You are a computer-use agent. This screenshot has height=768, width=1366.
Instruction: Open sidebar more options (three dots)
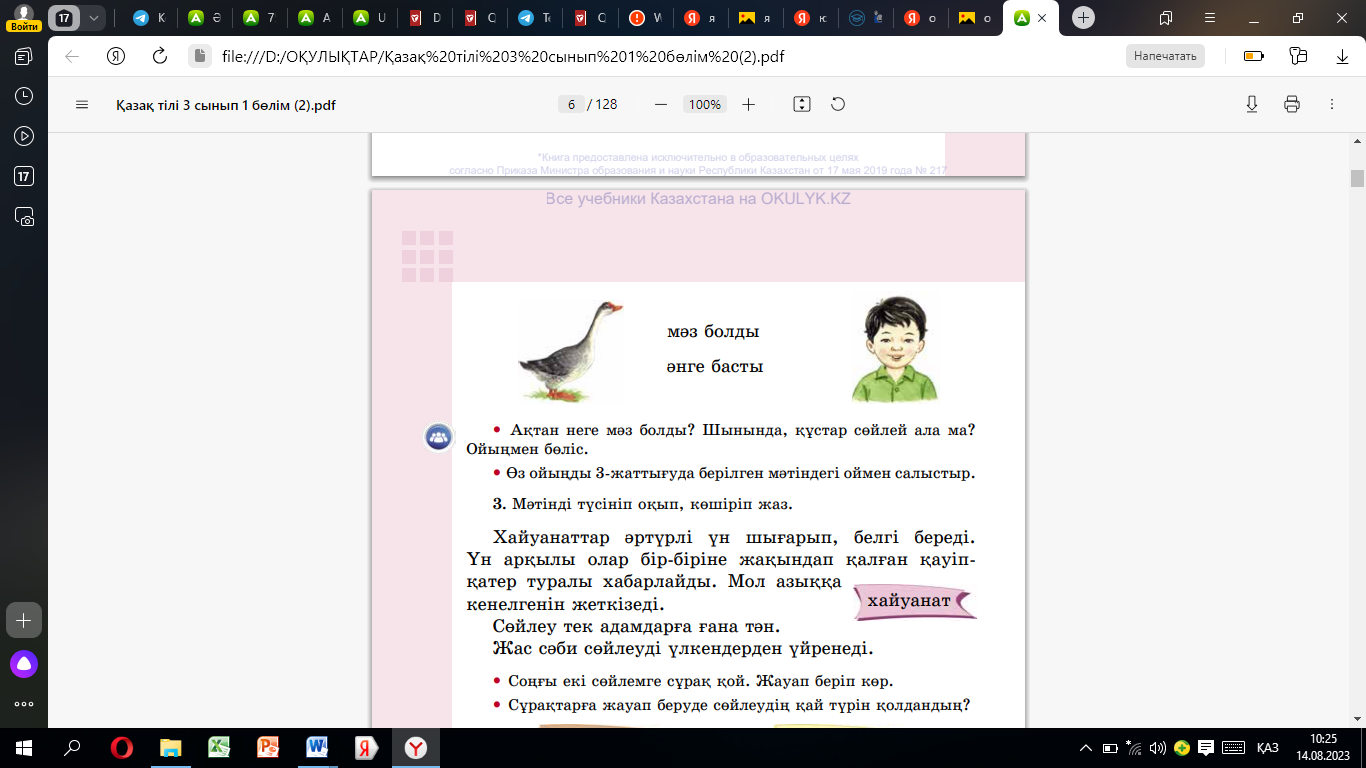pos(24,703)
